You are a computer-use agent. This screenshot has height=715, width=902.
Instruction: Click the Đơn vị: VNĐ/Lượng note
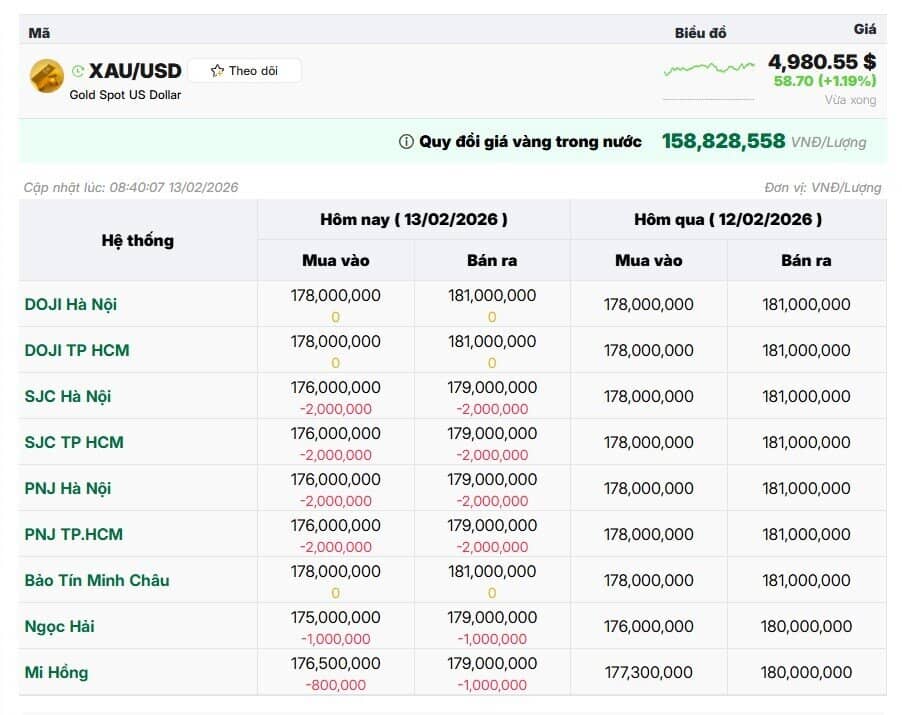point(823,188)
